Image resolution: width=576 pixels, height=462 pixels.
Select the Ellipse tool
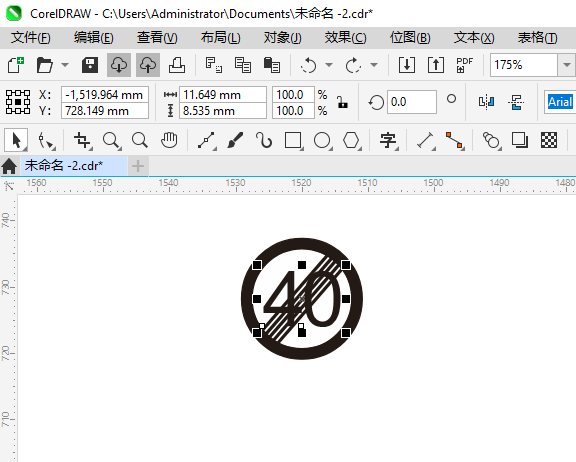323,141
